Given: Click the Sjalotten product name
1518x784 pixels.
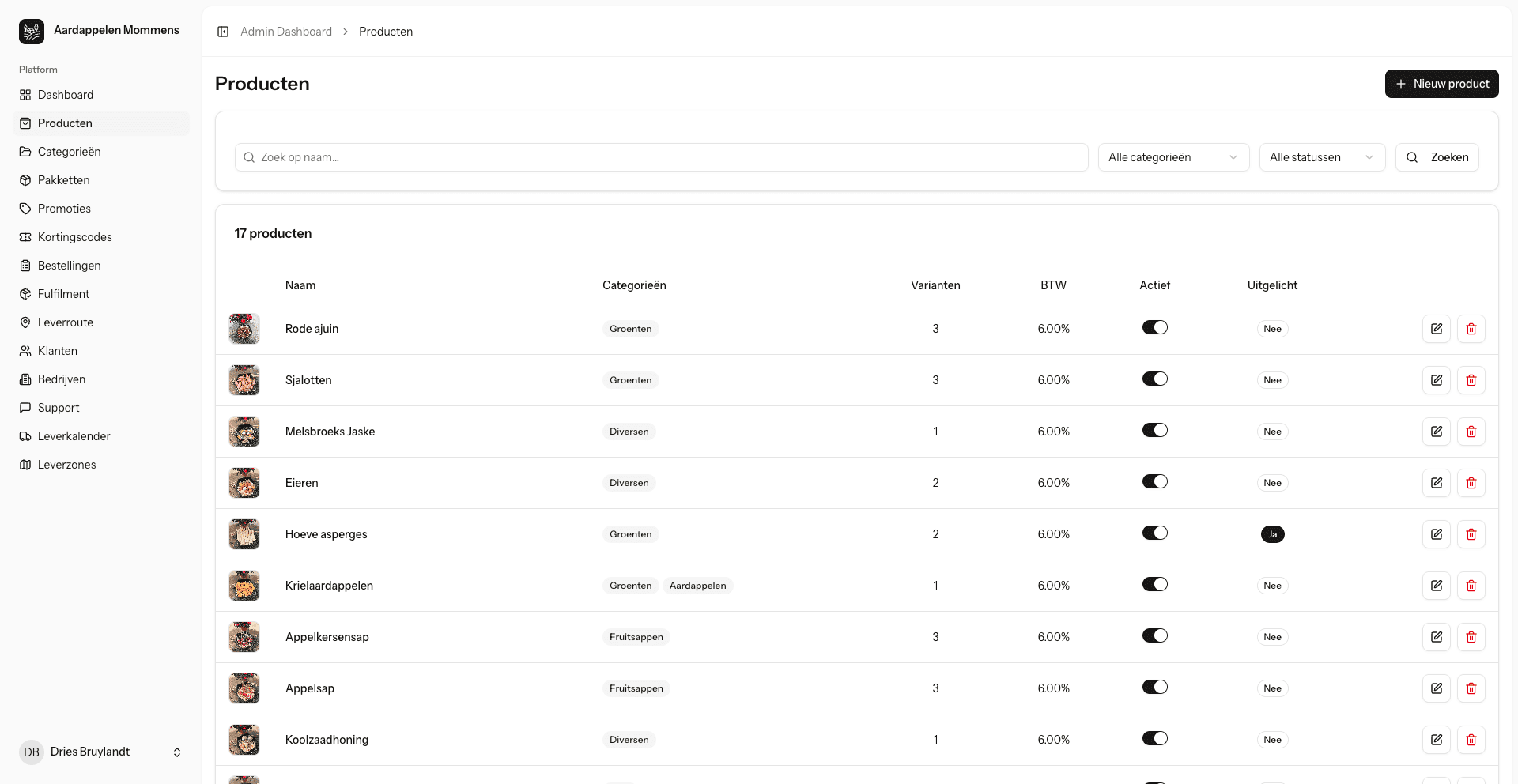Looking at the screenshot, I should pyautogui.click(x=308, y=380).
